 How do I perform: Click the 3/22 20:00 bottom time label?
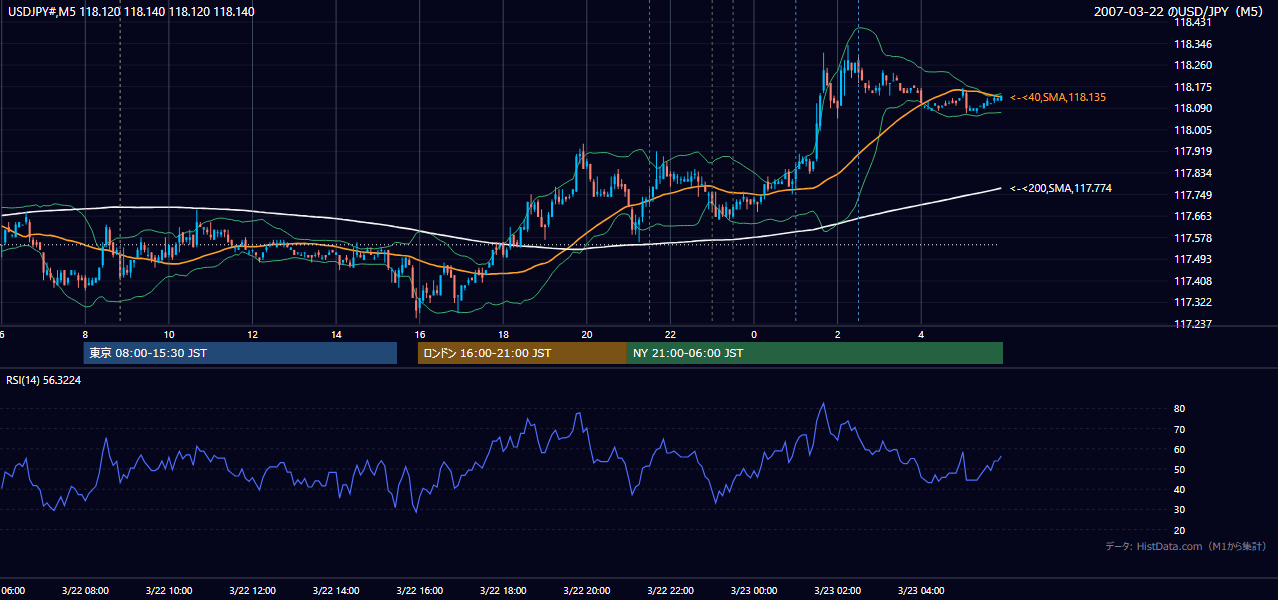[x=586, y=590]
